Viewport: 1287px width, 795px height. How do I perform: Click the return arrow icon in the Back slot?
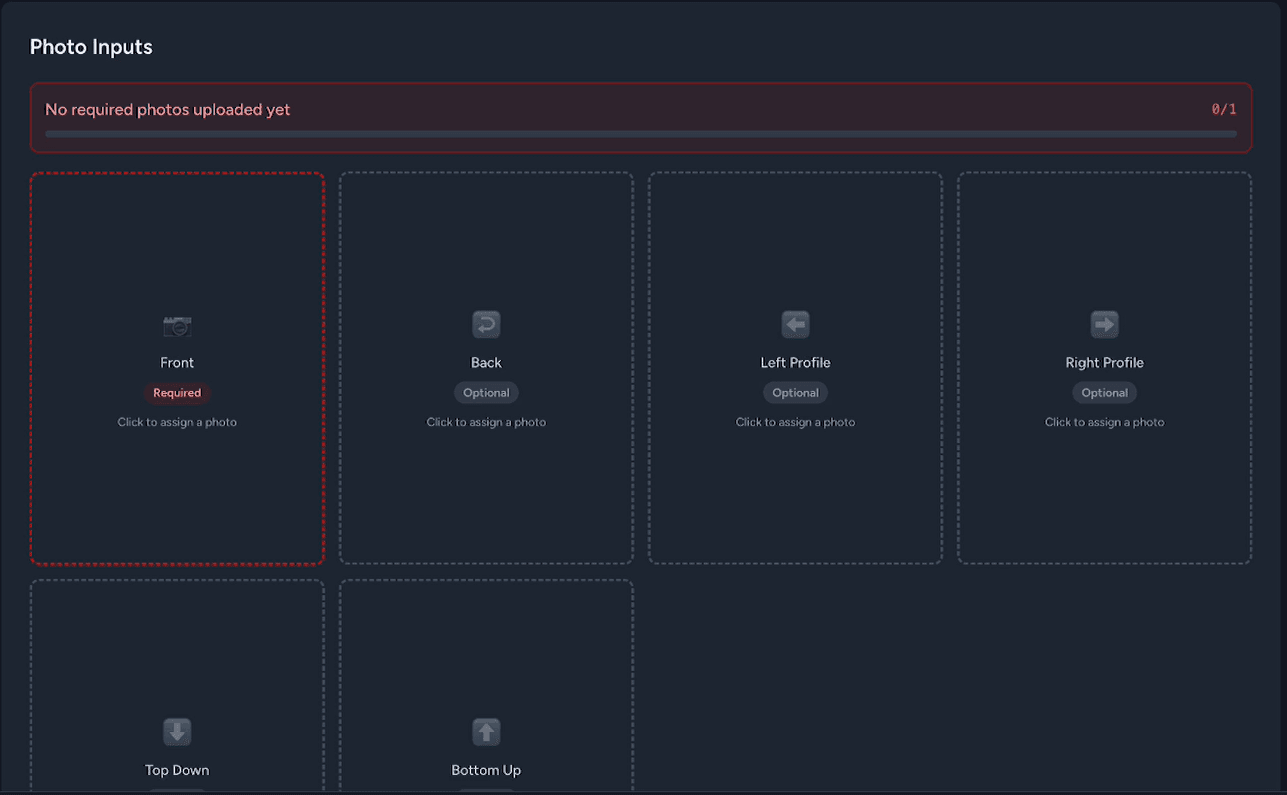[x=486, y=324]
